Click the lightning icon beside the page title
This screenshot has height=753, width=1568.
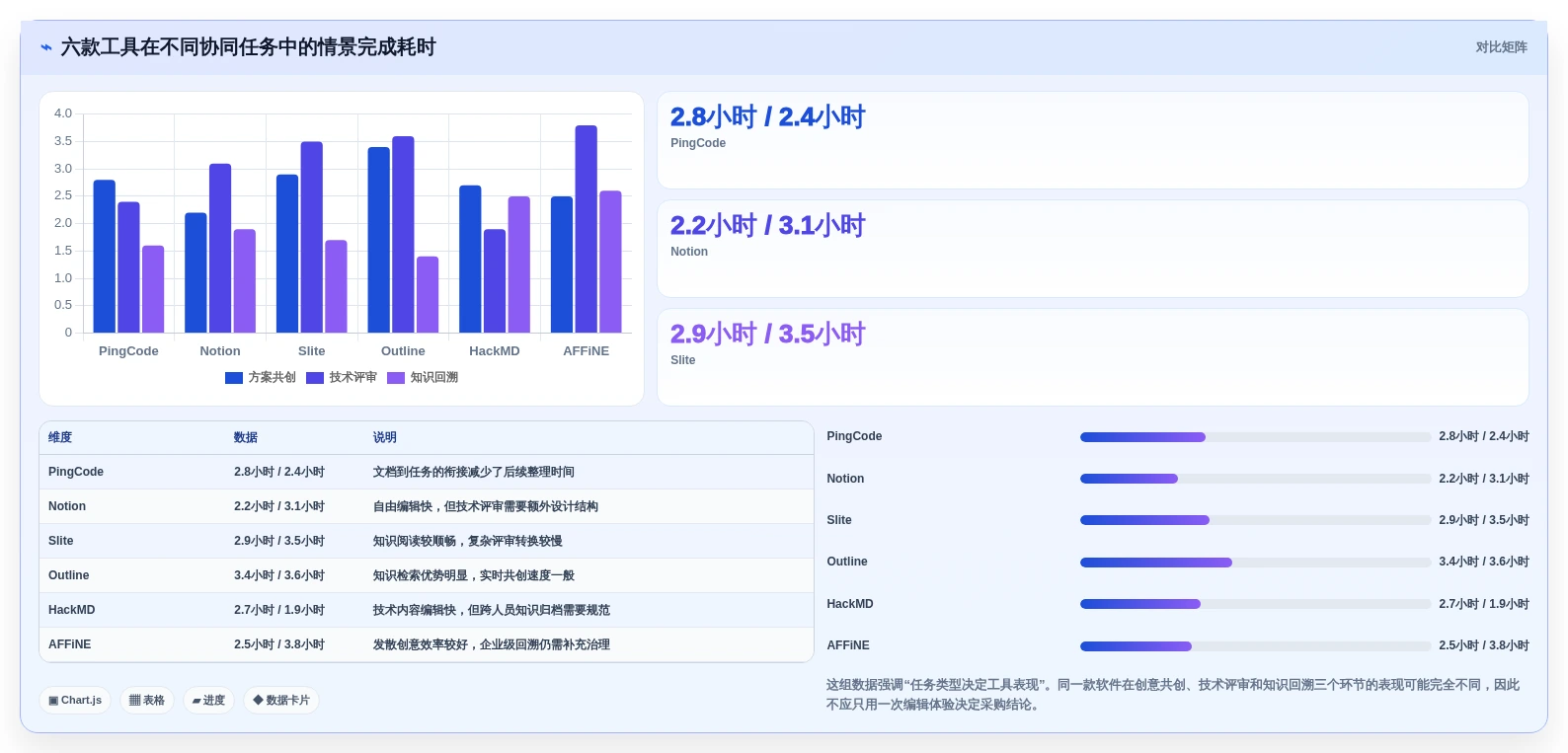point(45,47)
